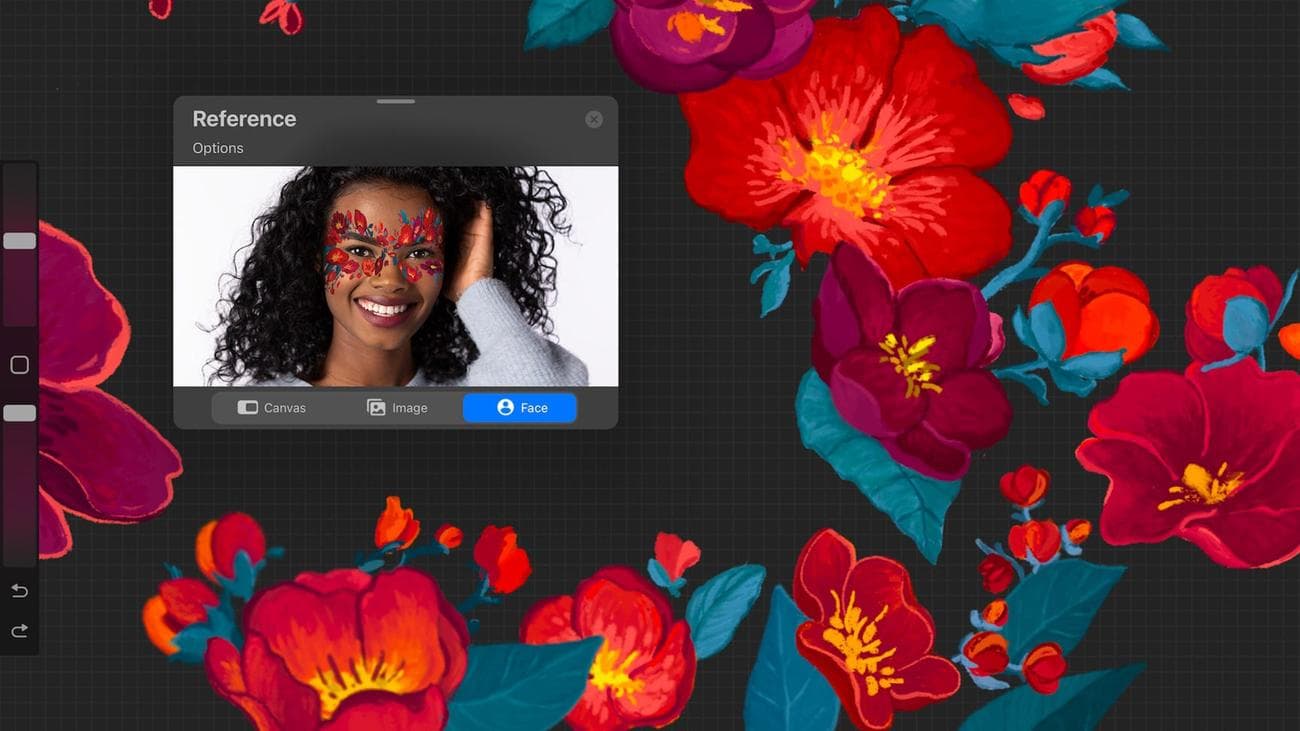1300x731 pixels.
Task: Click the top of the brush size track
Action: (x=19, y=175)
